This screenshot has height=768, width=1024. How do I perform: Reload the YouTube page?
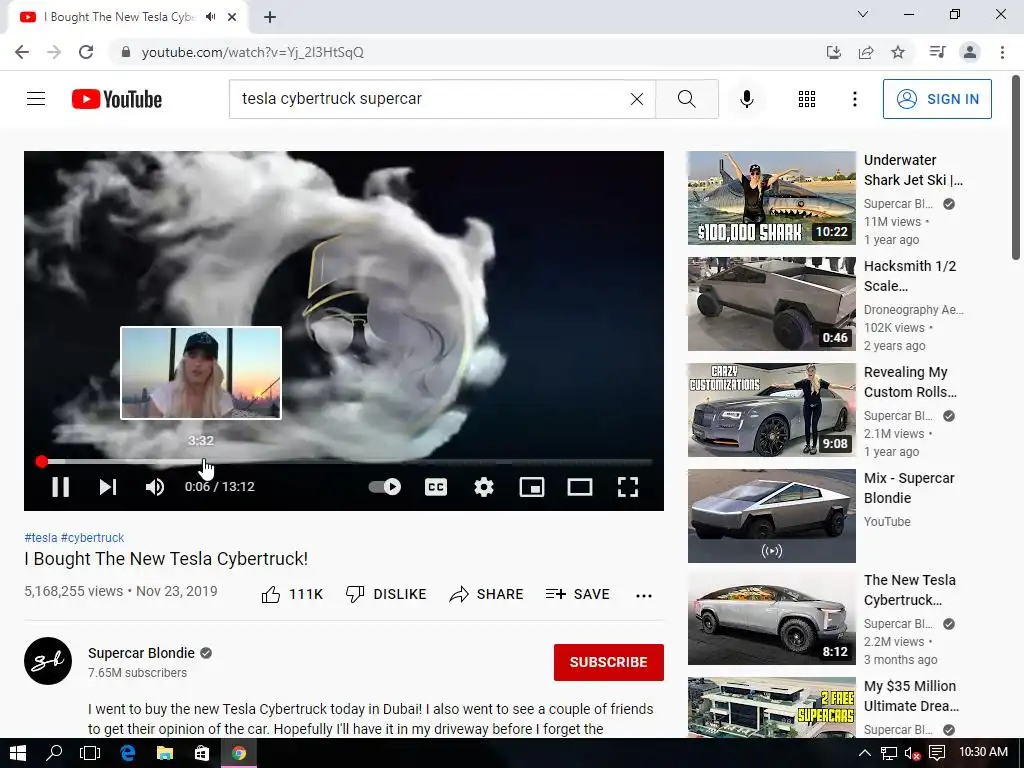(x=86, y=52)
